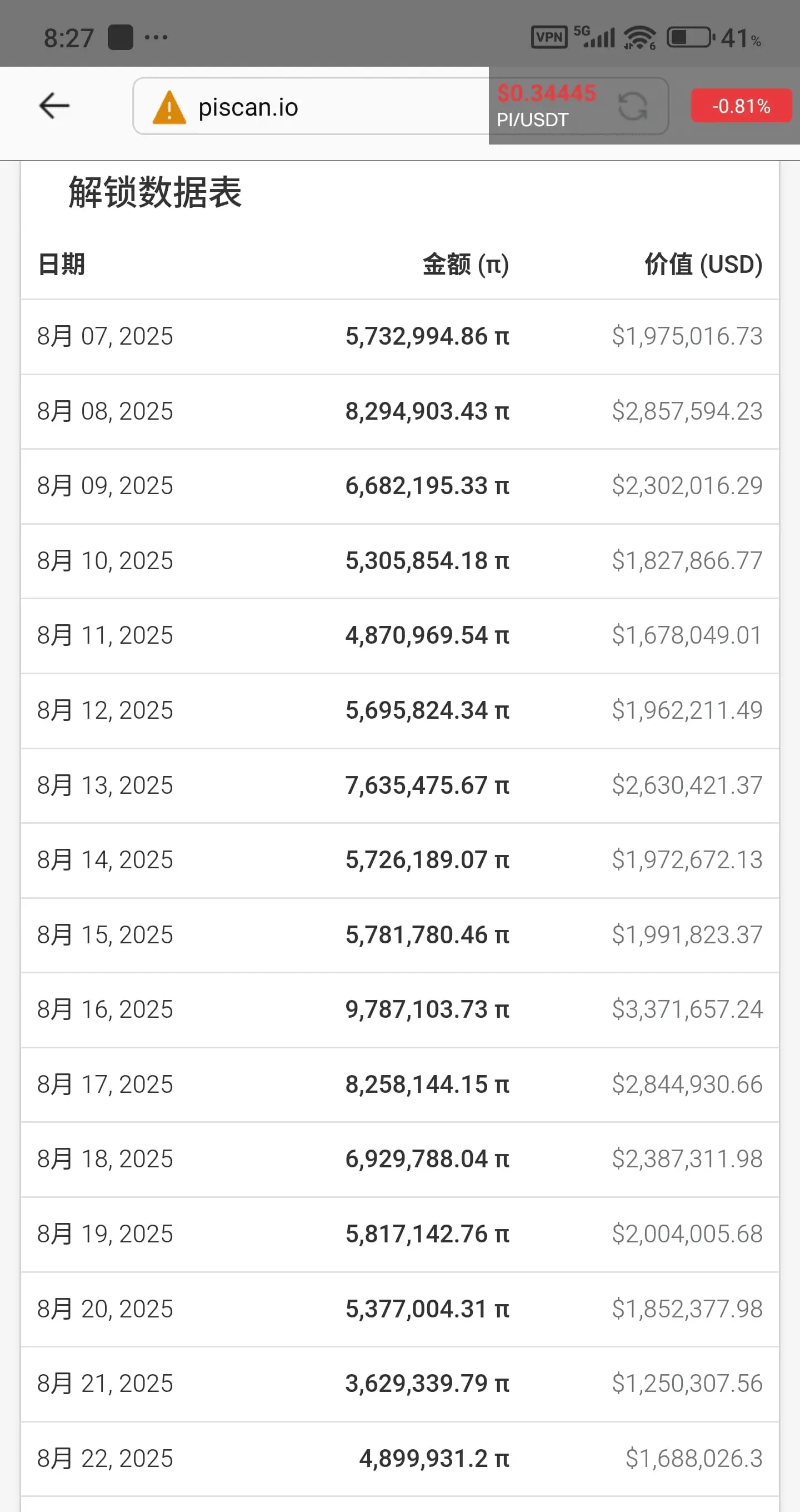Tap the back arrow icon

(54, 106)
